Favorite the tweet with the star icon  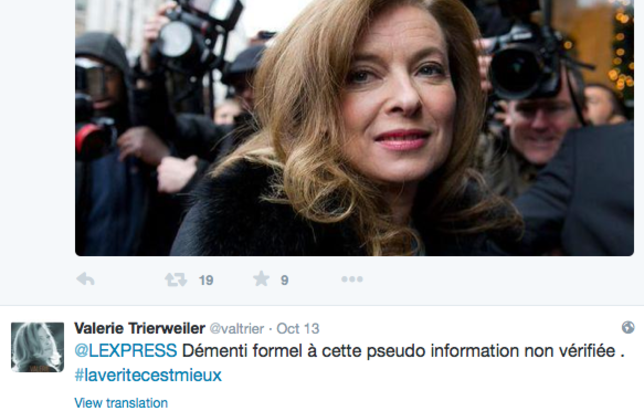(x=261, y=279)
